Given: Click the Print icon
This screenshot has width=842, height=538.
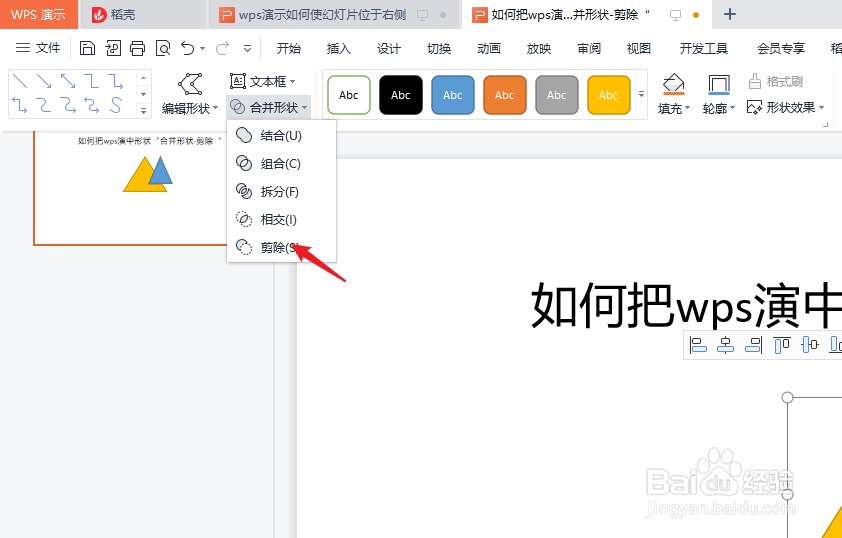Looking at the screenshot, I should 137,48.
